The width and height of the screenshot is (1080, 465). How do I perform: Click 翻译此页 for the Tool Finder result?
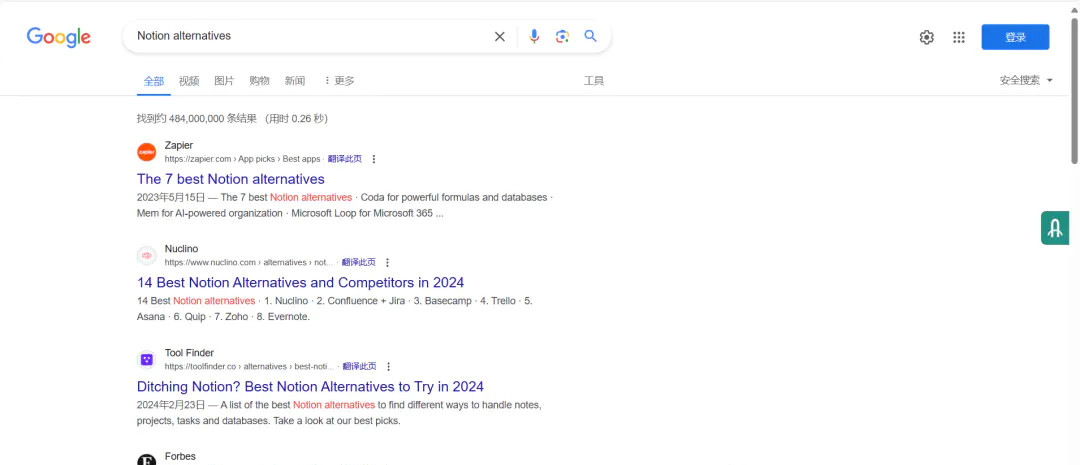pos(359,367)
